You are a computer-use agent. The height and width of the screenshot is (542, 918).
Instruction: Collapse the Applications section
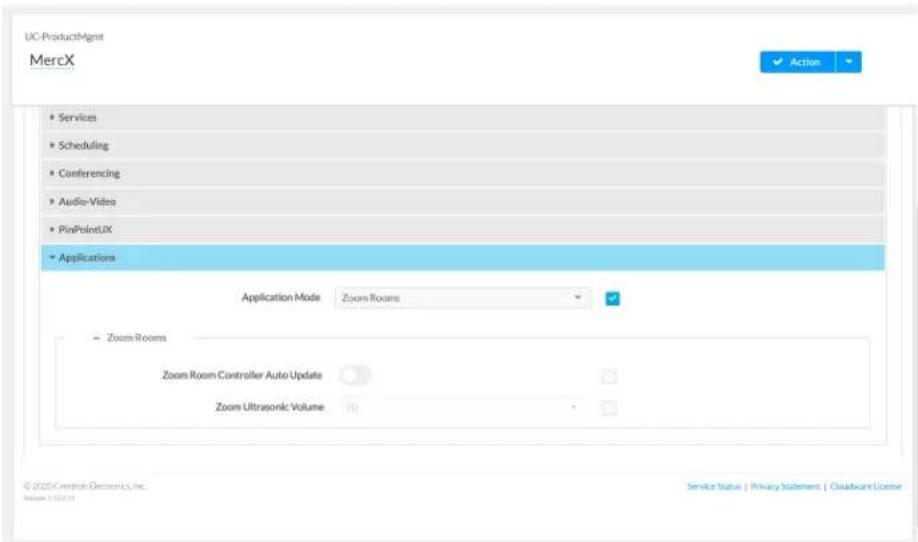(x=463, y=258)
